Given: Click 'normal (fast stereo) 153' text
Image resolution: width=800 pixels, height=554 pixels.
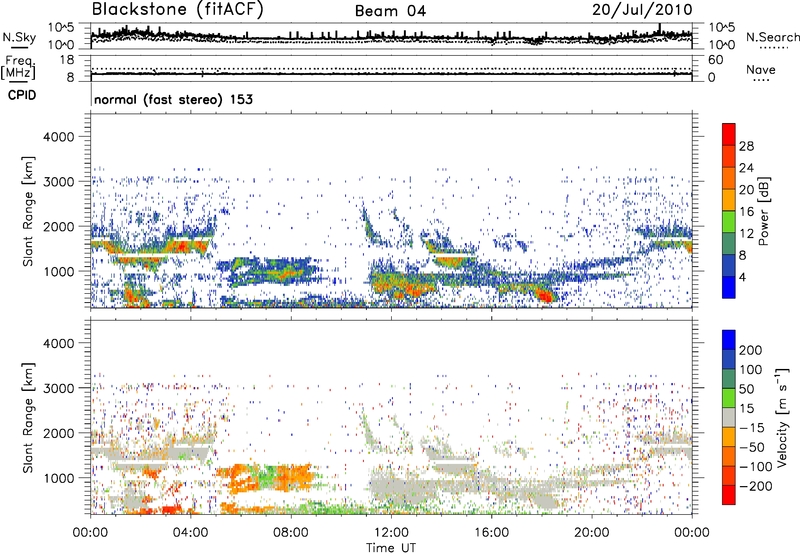Looking at the screenshot, I should 173,99.
